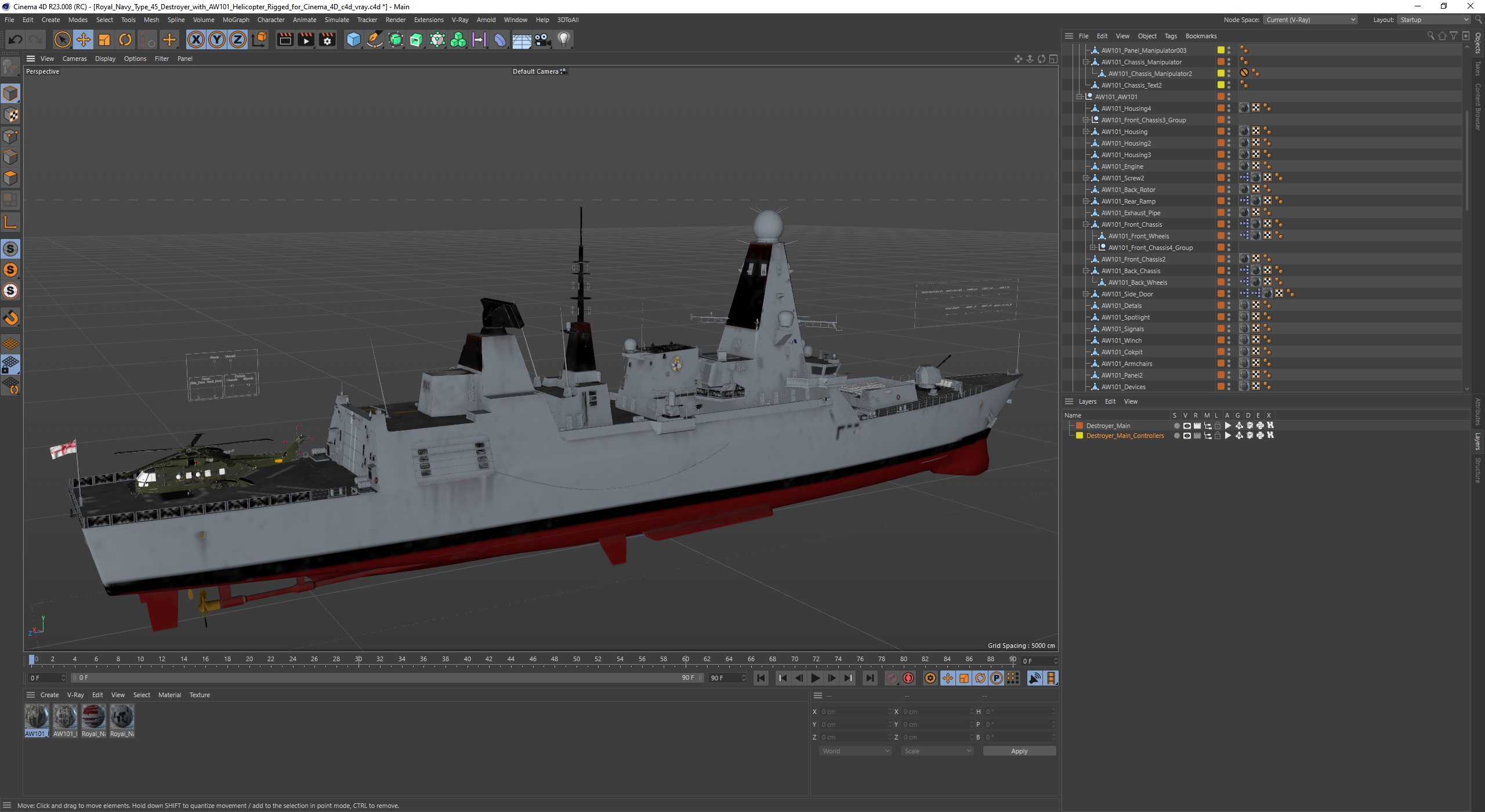Click the Make Editable icon

coord(10,68)
